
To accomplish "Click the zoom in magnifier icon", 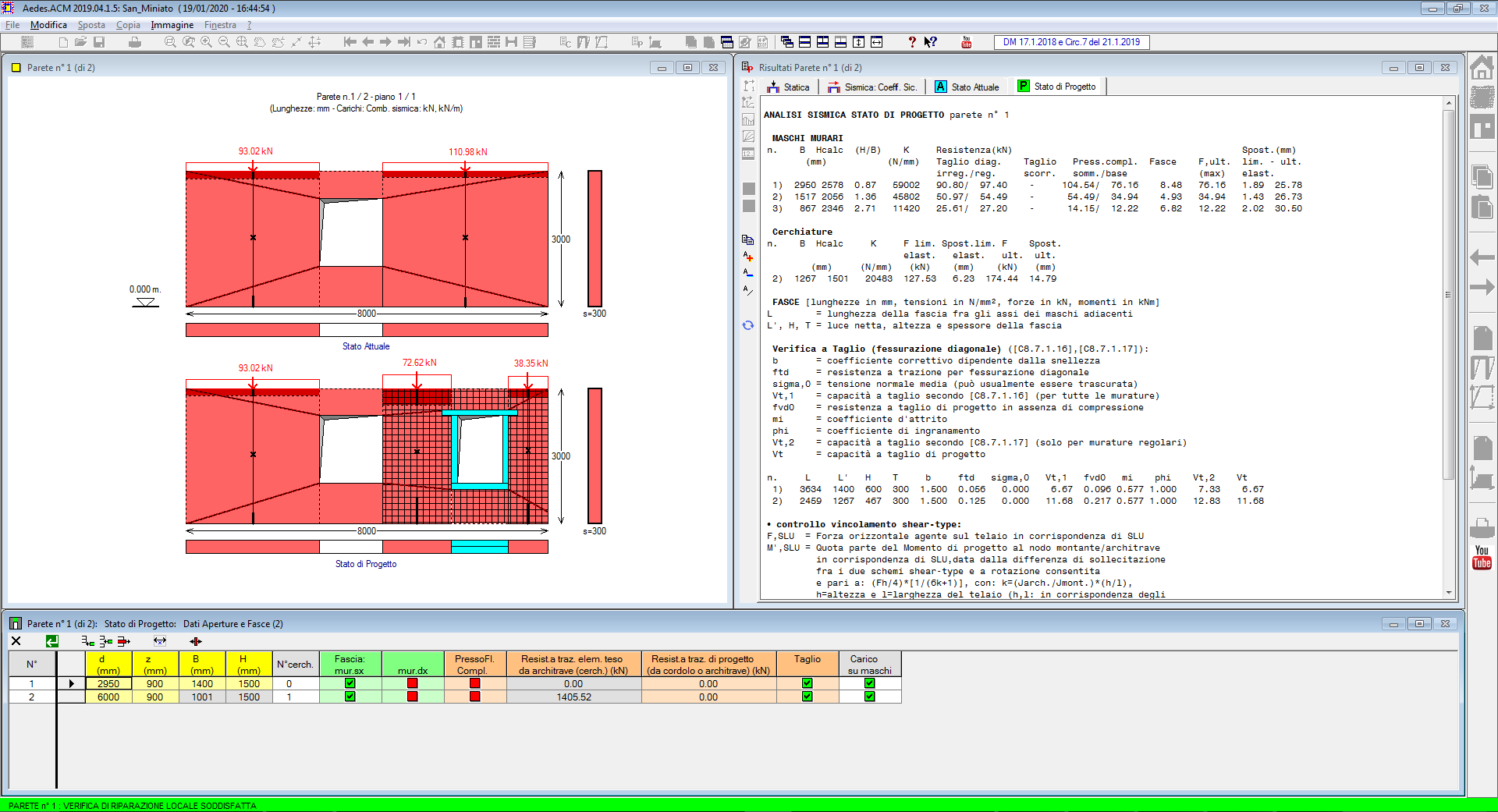I will click(x=206, y=42).
